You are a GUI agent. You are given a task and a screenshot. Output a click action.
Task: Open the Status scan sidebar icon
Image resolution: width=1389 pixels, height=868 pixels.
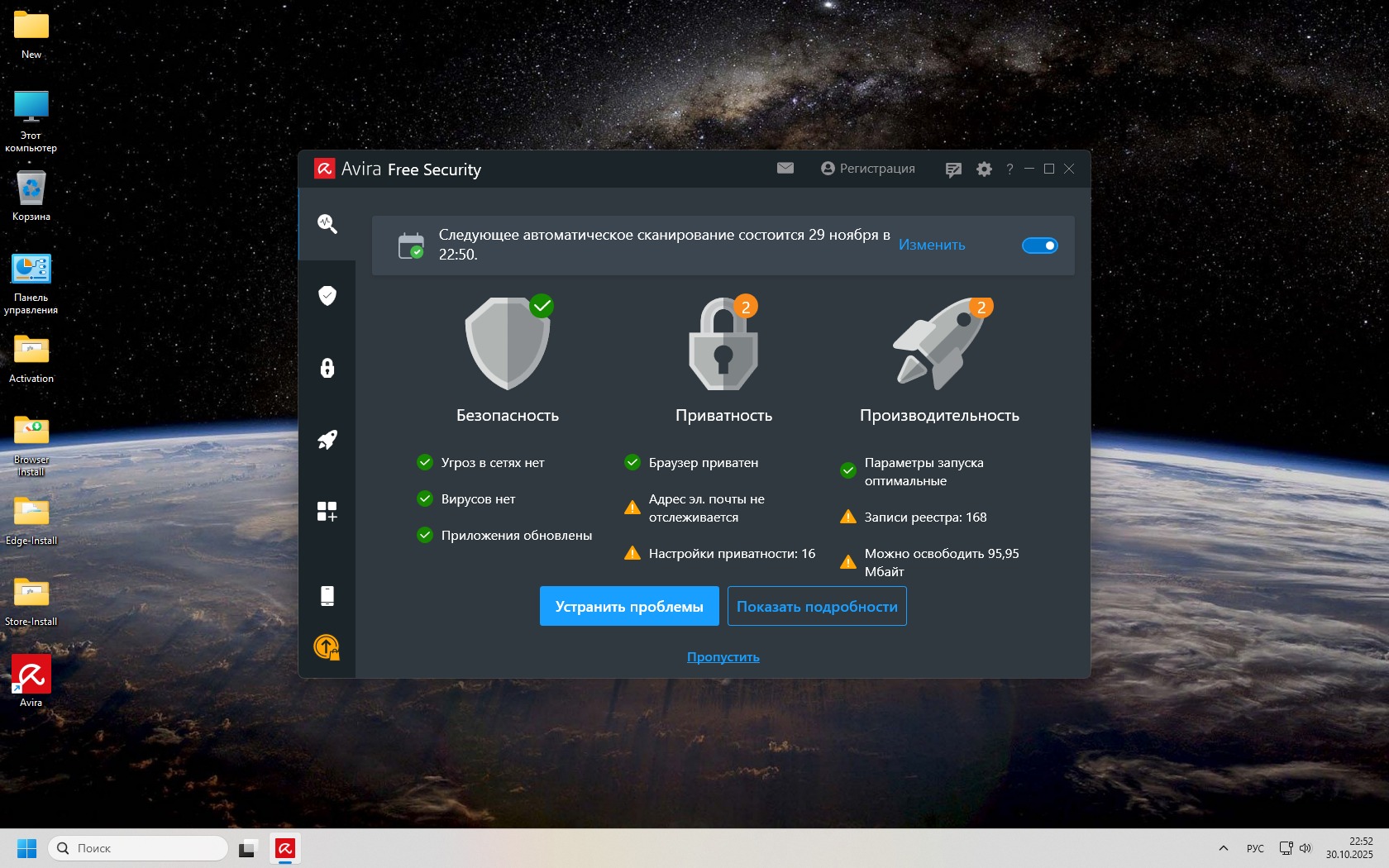click(327, 224)
